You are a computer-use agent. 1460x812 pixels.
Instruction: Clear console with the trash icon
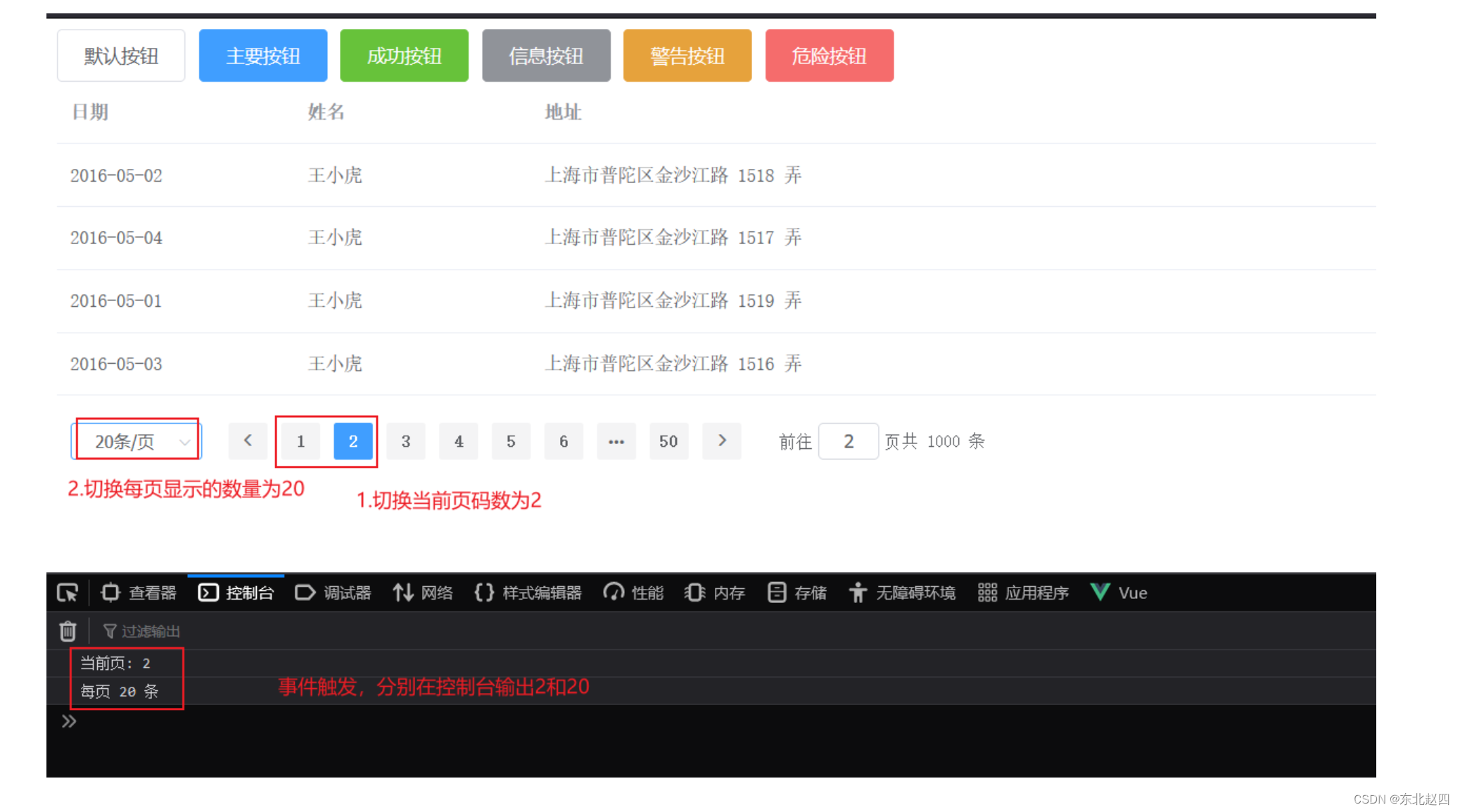coord(68,631)
